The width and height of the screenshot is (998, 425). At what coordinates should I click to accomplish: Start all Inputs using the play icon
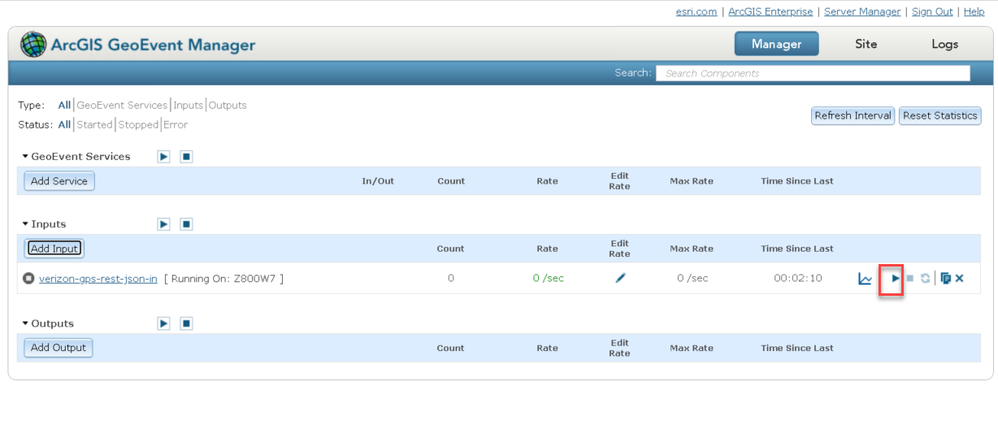point(164,224)
